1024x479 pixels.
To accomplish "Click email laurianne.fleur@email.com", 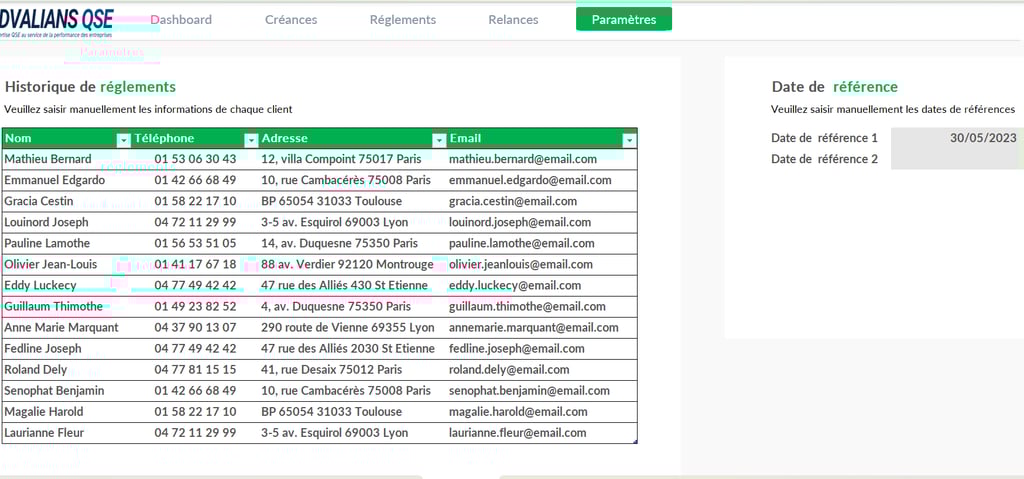I will pyautogui.click(x=516, y=433).
